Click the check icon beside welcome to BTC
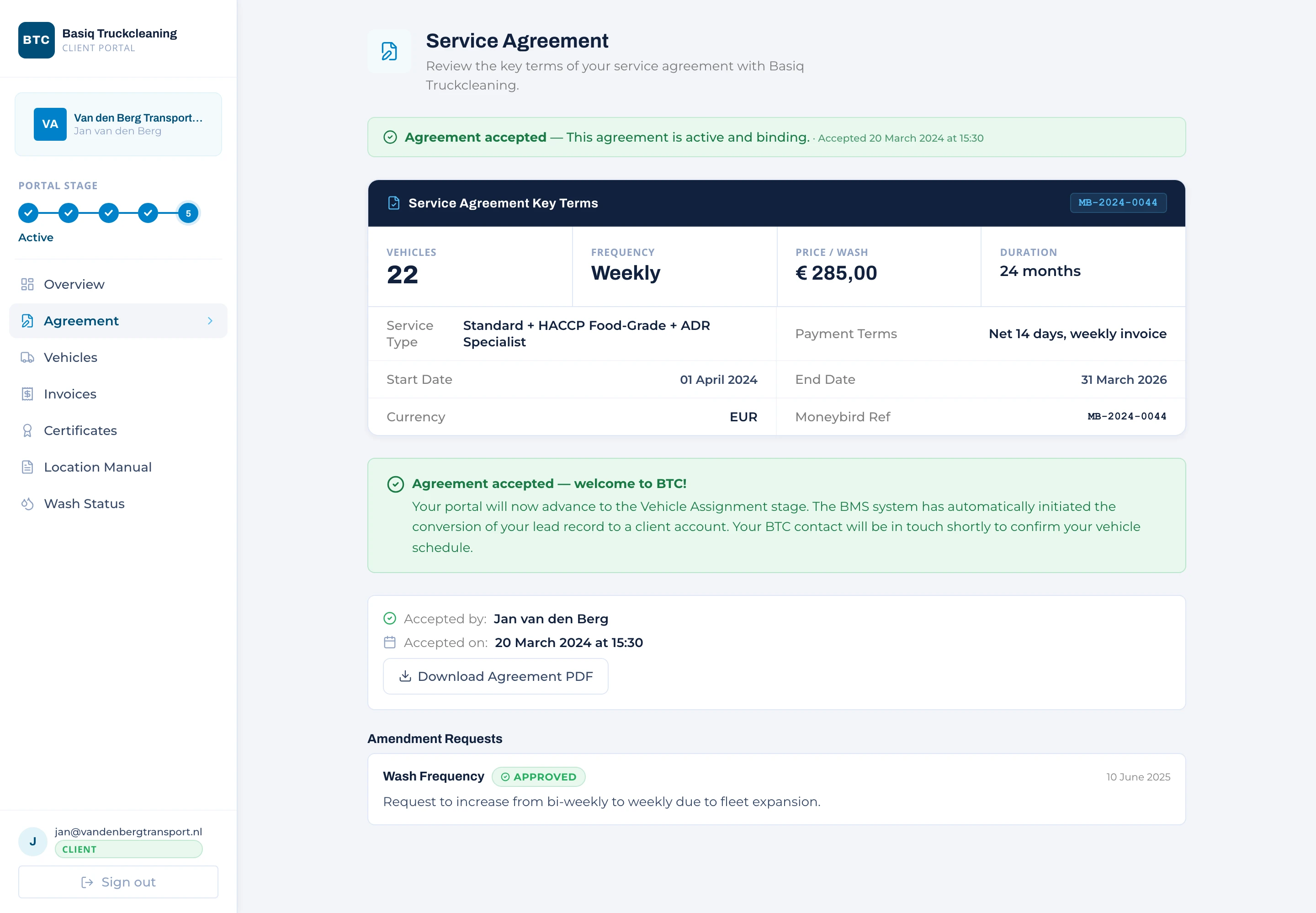This screenshot has width=1316, height=913. [x=395, y=484]
